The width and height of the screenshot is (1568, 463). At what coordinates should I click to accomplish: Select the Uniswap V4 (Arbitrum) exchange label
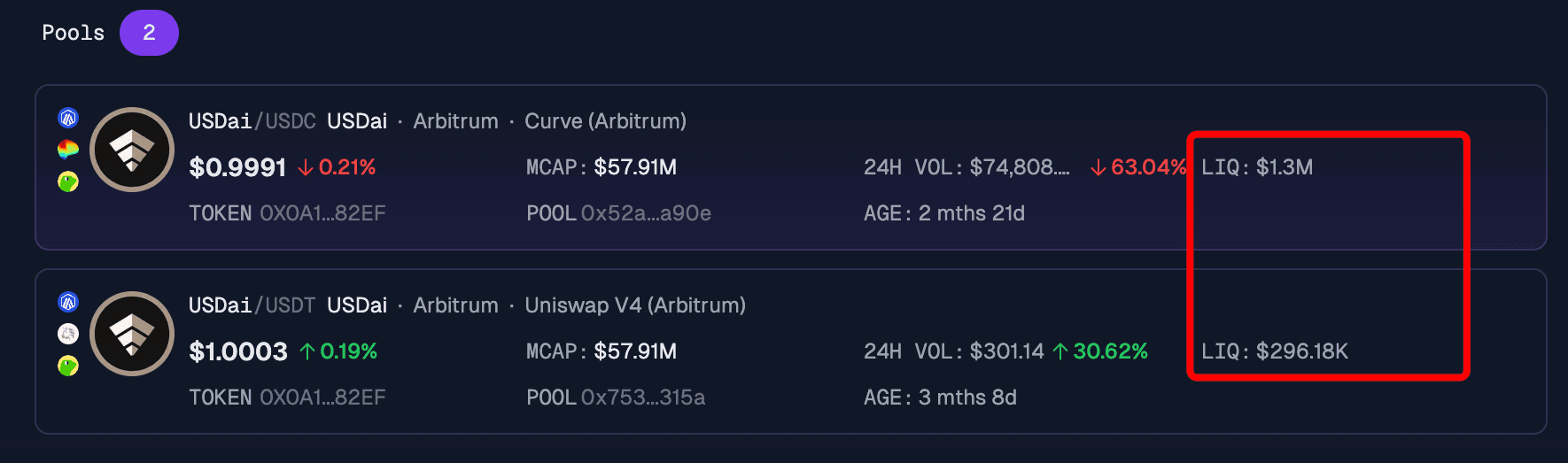pos(635,305)
